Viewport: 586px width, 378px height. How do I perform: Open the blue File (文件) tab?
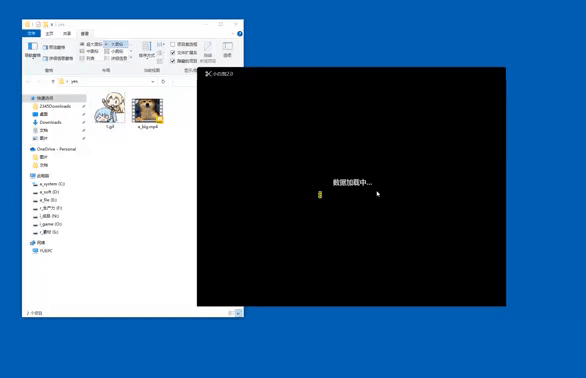point(31,34)
